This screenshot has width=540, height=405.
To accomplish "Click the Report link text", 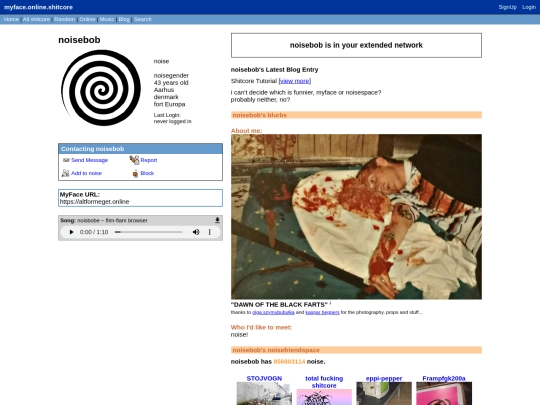I will (x=149, y=160).
